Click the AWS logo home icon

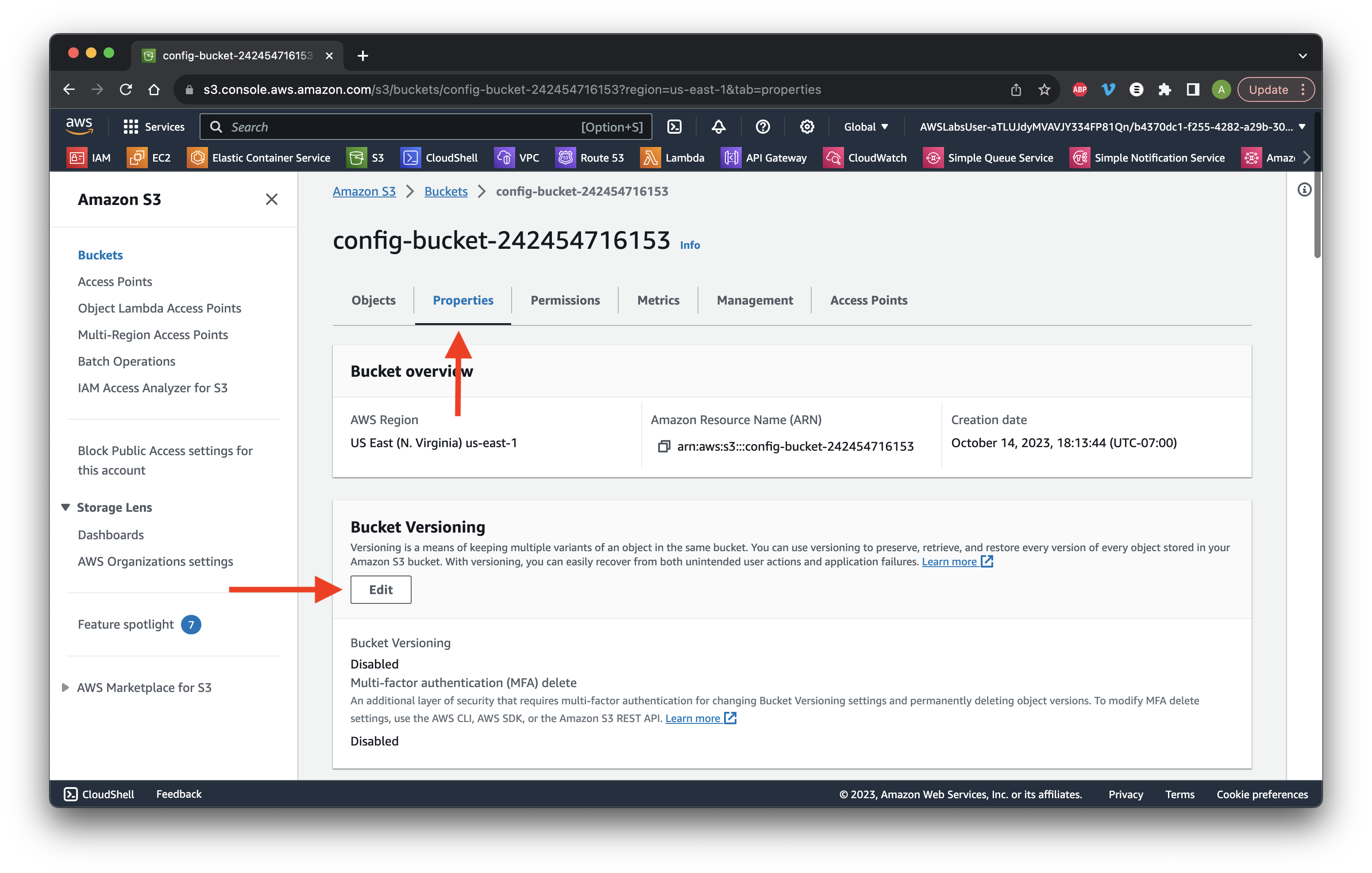(79, 126)
